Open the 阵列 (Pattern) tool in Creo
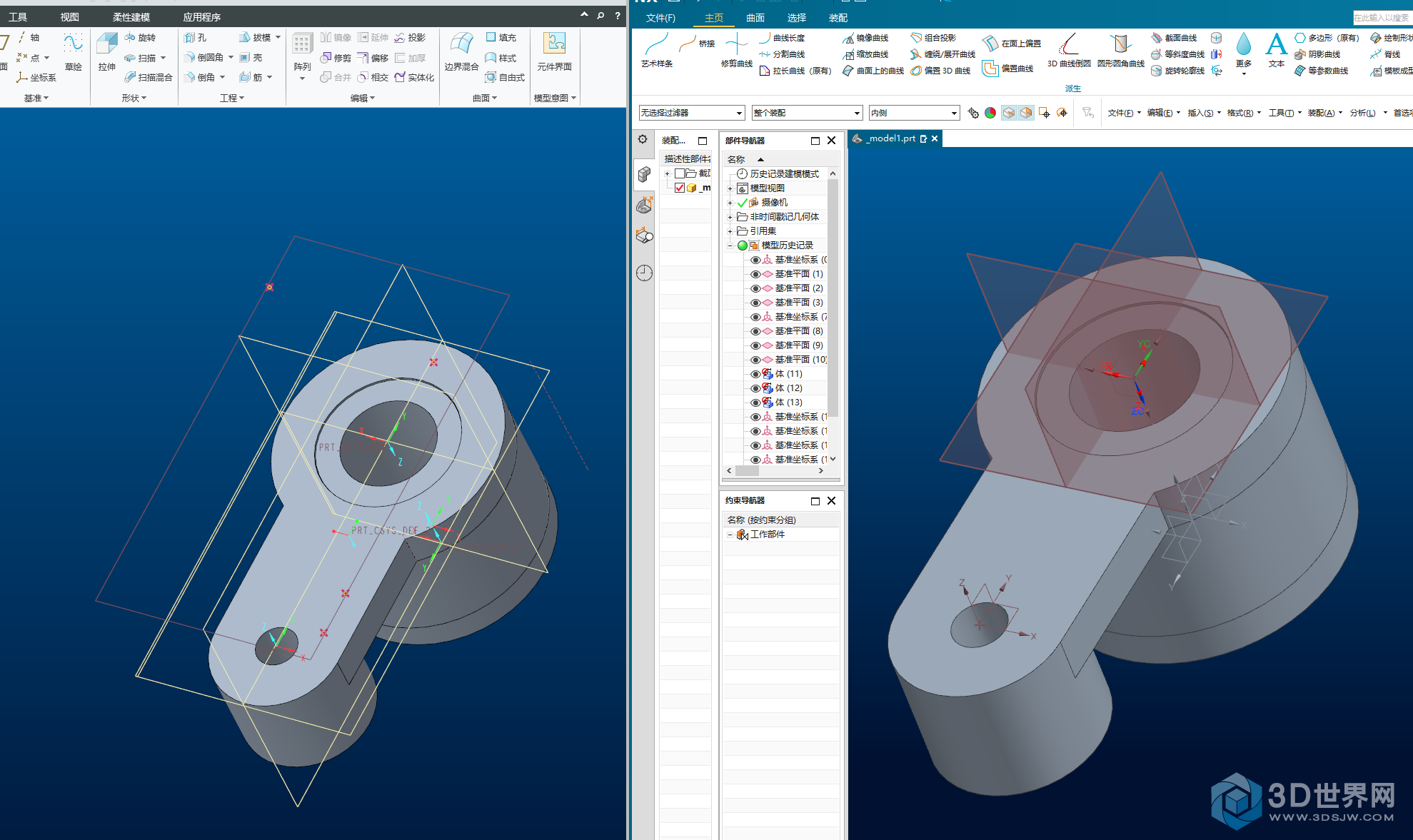1413x840 pixels. [x=302, y=54]
